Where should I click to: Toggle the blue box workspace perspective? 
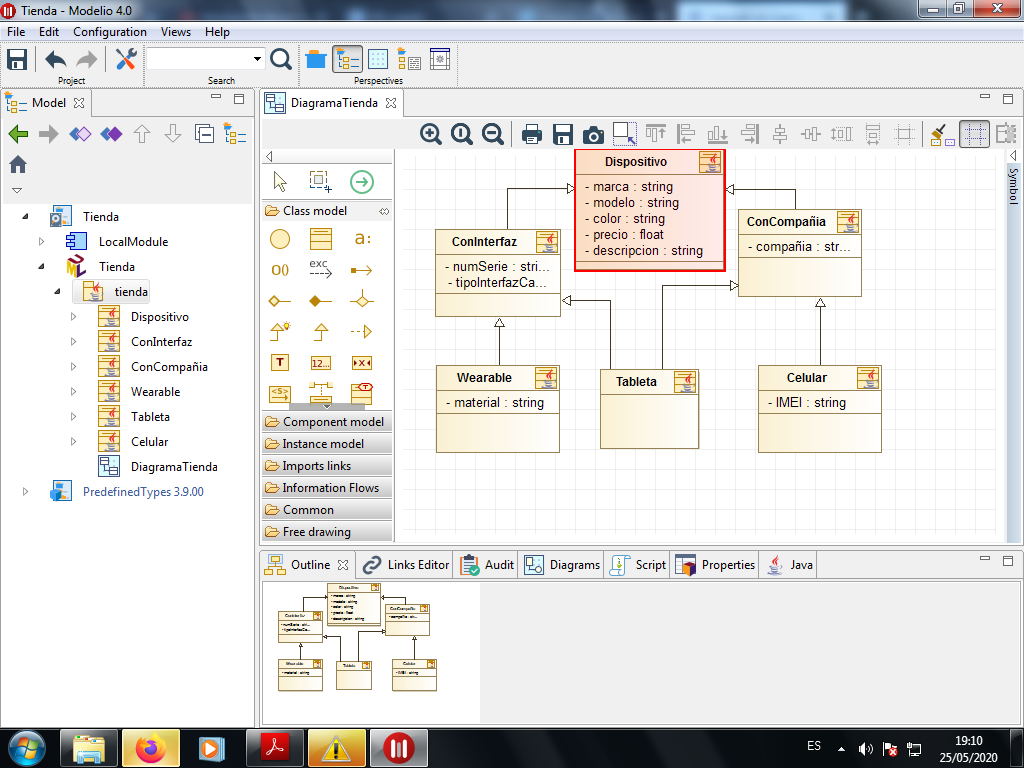(x=315, y=59)
